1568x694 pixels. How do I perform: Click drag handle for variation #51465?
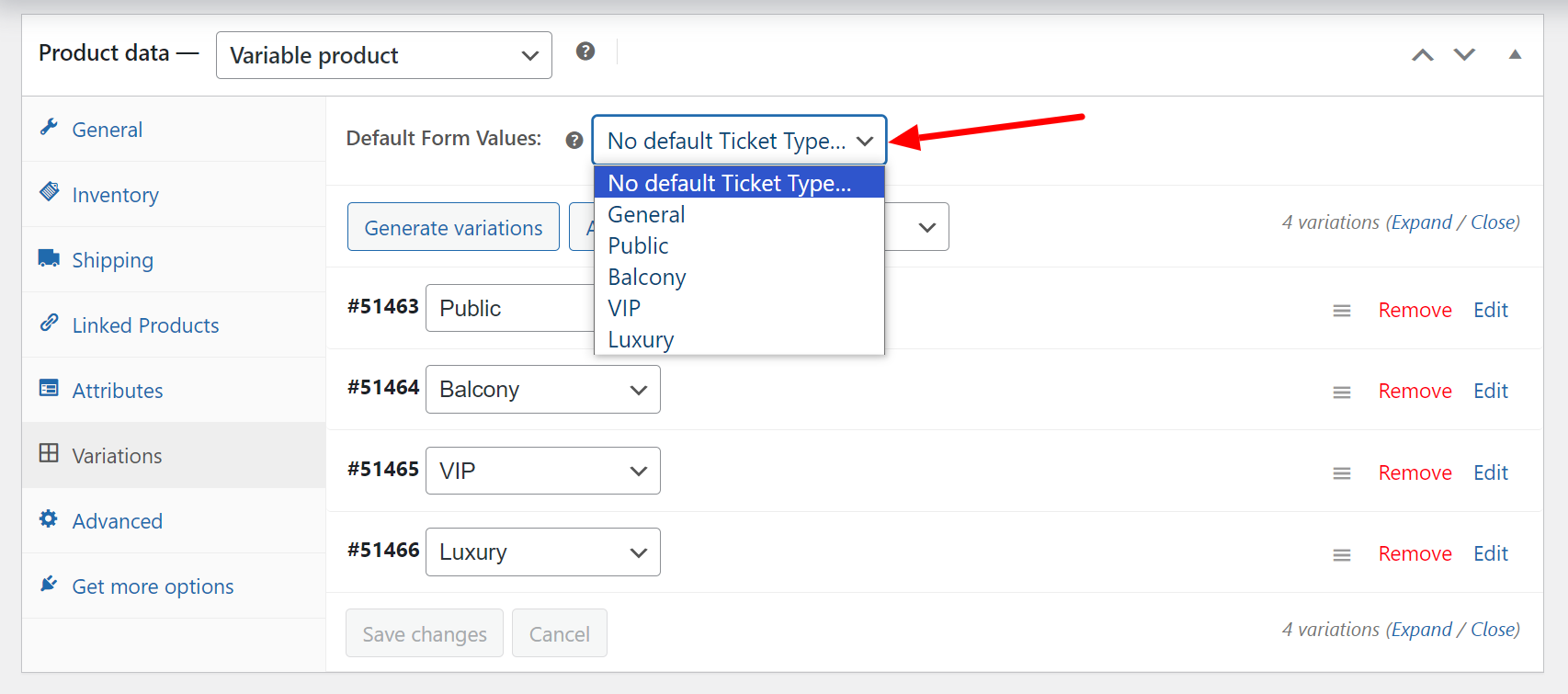[1342, 473]
